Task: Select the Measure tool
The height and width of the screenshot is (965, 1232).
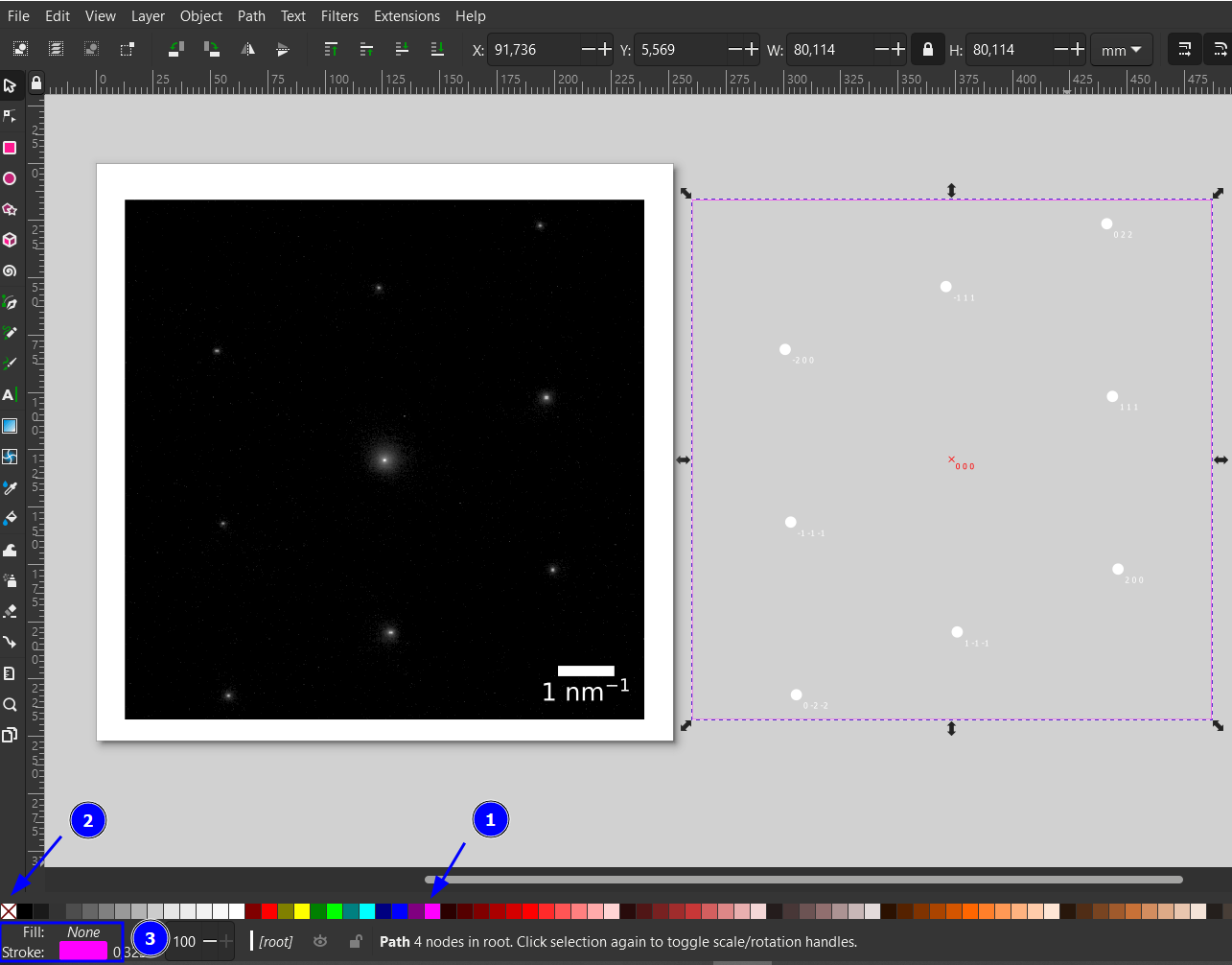Action: (10, 673)
